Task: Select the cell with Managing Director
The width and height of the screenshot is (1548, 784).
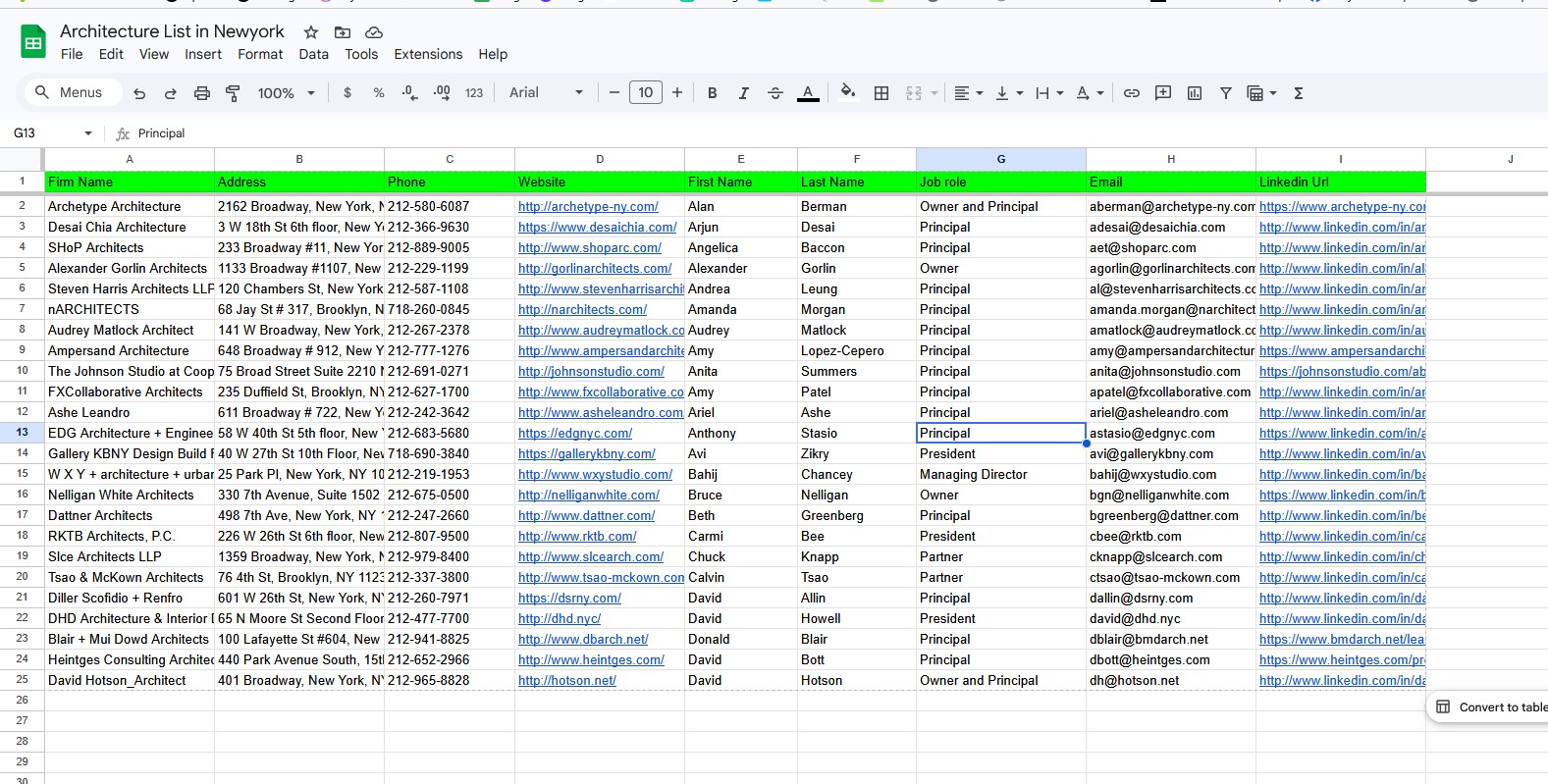Action: pyautogui.click(x=1001, y=474)
